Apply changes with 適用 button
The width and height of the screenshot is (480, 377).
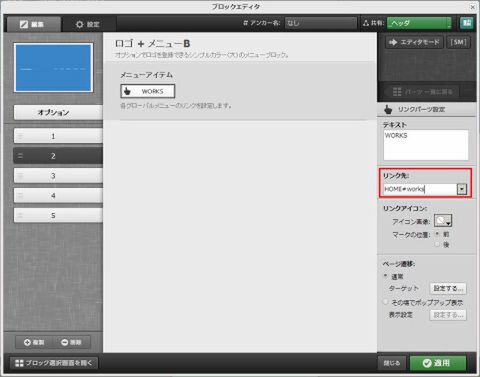[x=438, y=363]
